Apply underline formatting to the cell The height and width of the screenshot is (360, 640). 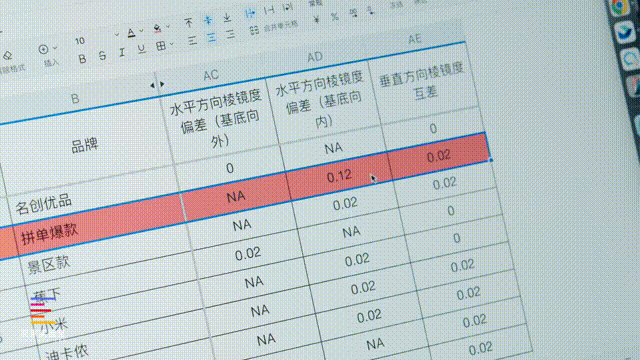coord(141,49)
